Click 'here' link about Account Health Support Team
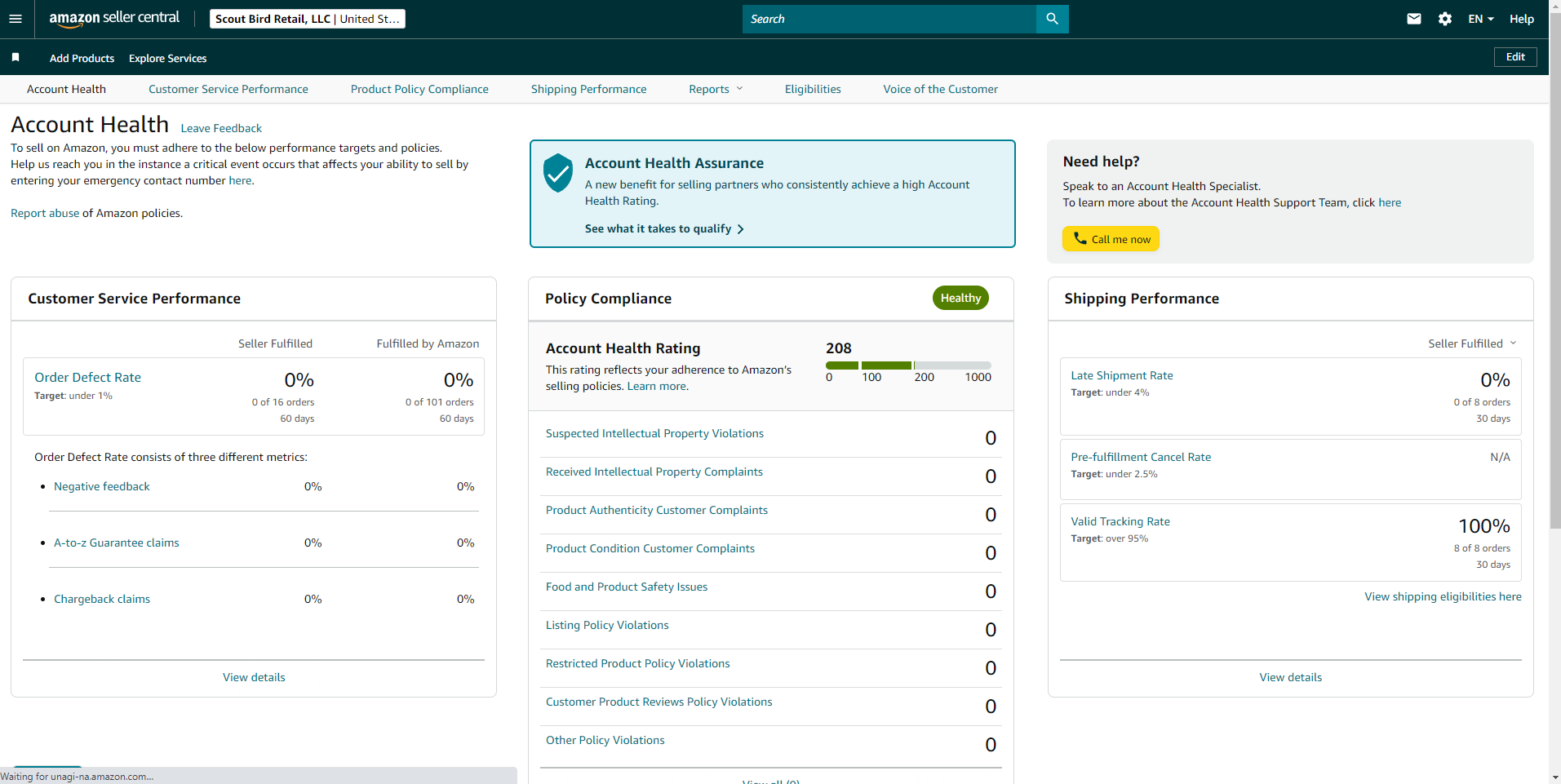Screen dimensions: 1561x784 tap(1390, 202)
